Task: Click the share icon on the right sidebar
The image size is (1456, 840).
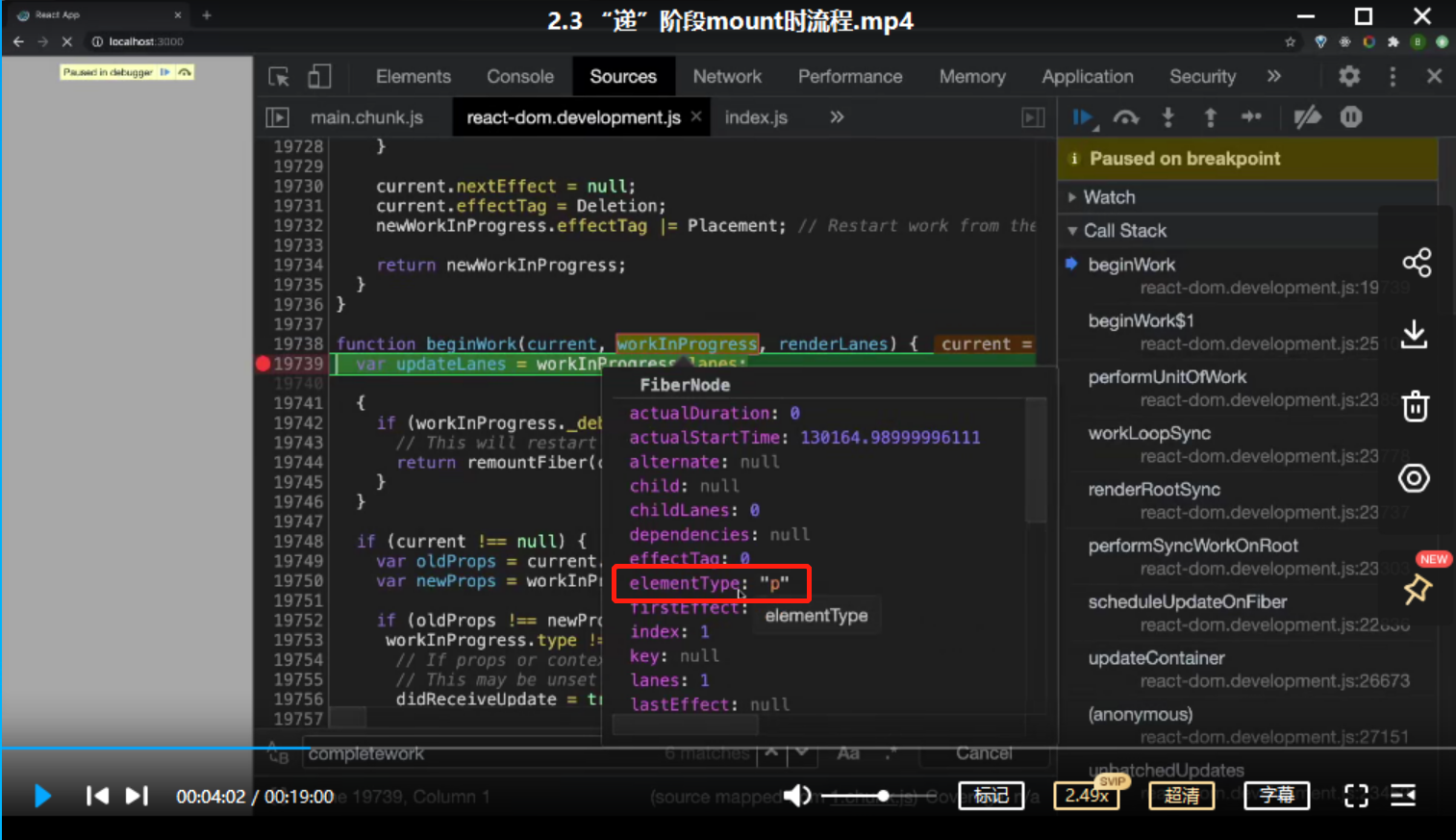Action: pos(1416,263)
